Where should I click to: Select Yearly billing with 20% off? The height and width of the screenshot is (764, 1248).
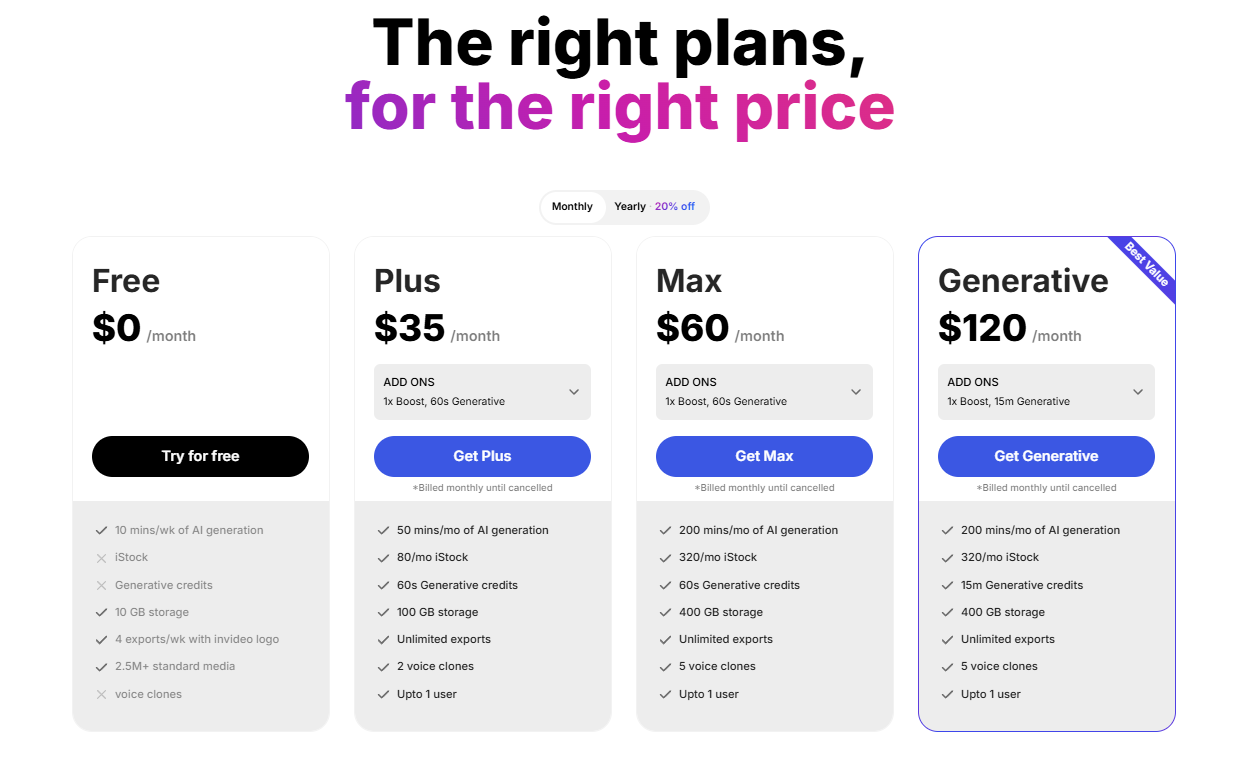click(654, 207)
